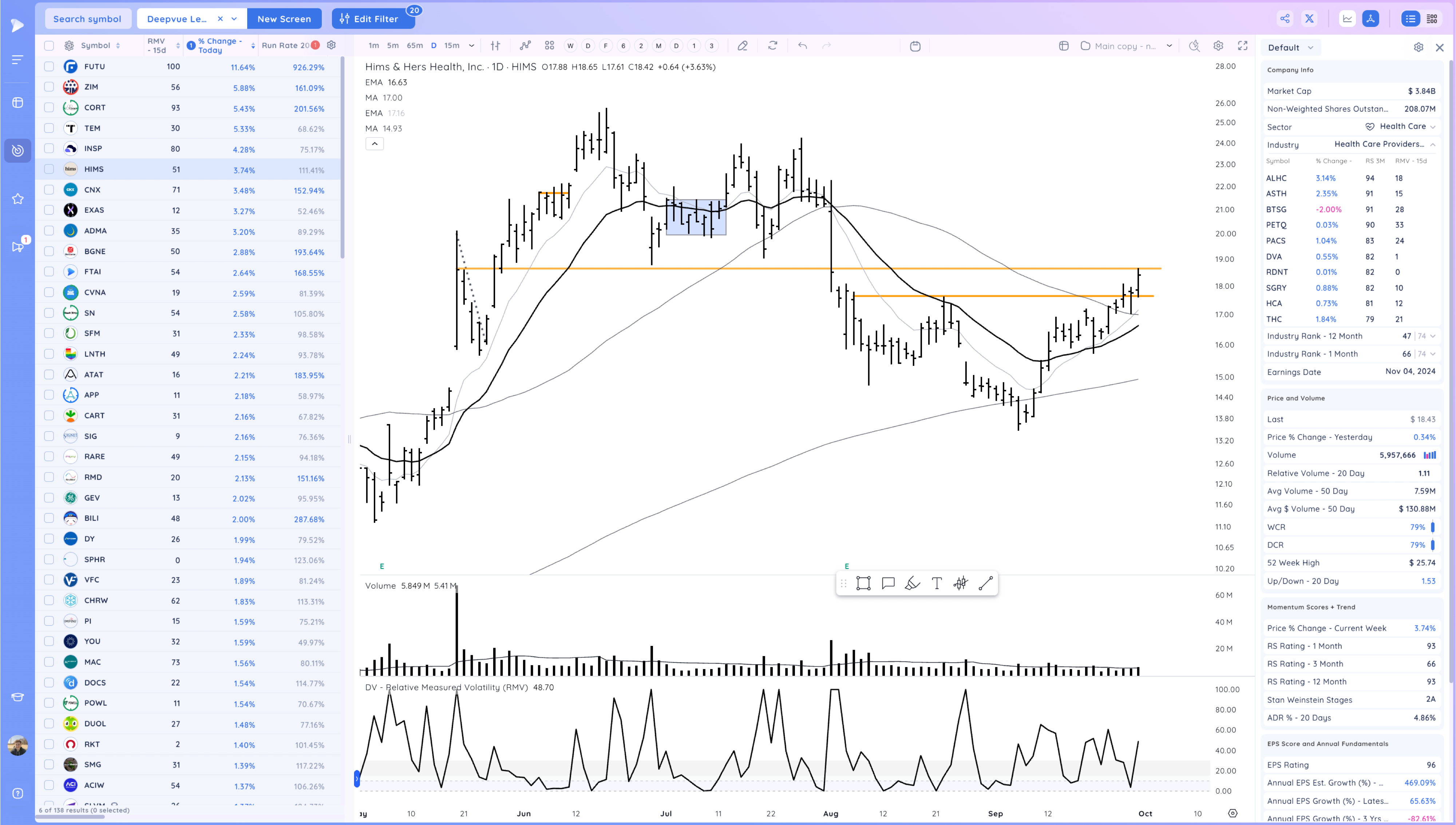Image resolution: width=1456 pixels, height=825 pixels.
Task: Toggle the chart panel icon in top bar
Action: 1347,19
